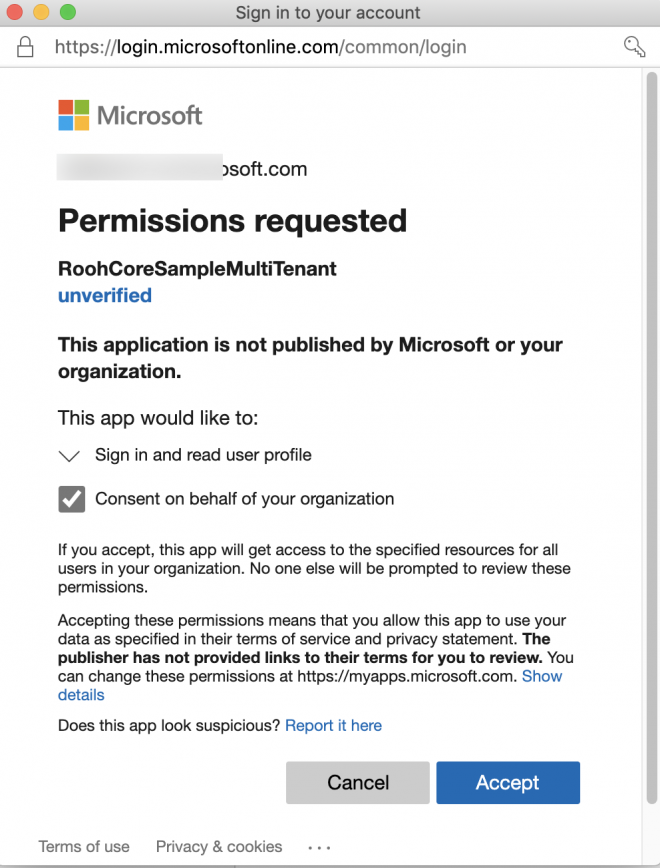Select the Terms of use footer item
The height and width of the screenshot is (868, 660).
pyautogui.click(x=84, y=847)
